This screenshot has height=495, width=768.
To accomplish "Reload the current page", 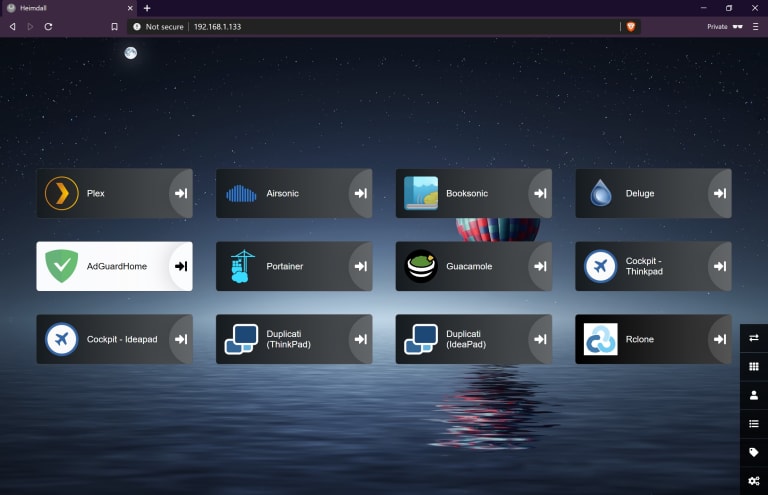I will click(x=48, y=26).
